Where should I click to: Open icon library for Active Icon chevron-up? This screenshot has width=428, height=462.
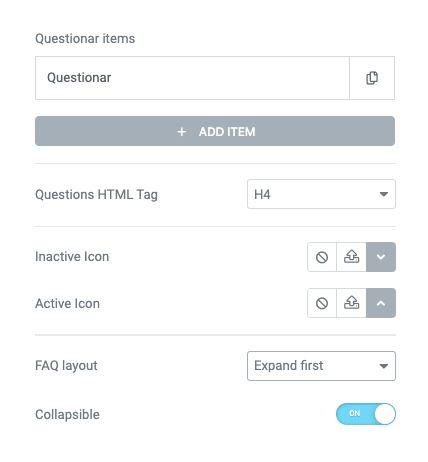point(381,303)
